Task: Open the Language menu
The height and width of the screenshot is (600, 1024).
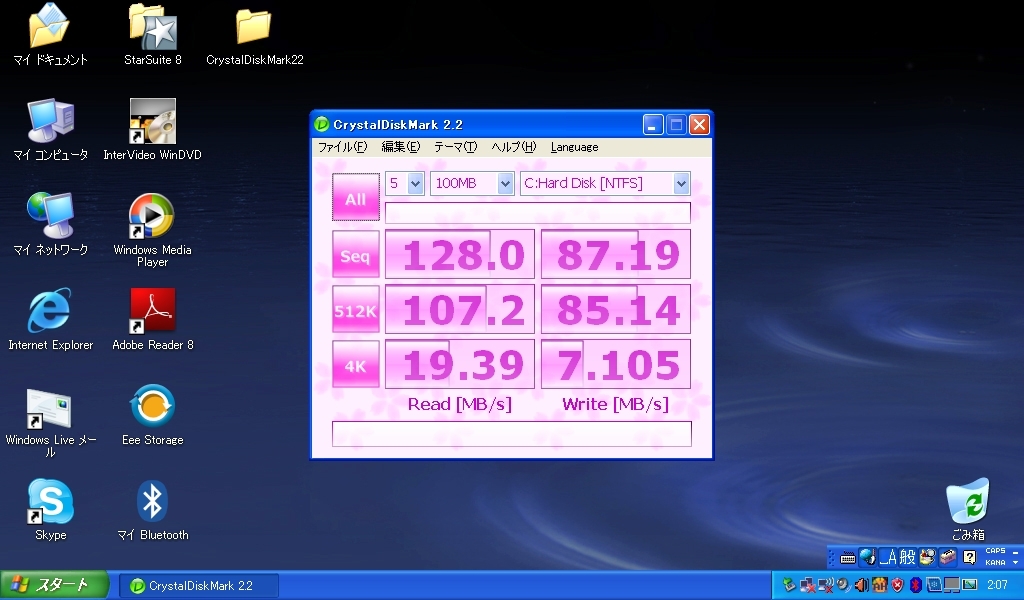Action: pos(574,147)
